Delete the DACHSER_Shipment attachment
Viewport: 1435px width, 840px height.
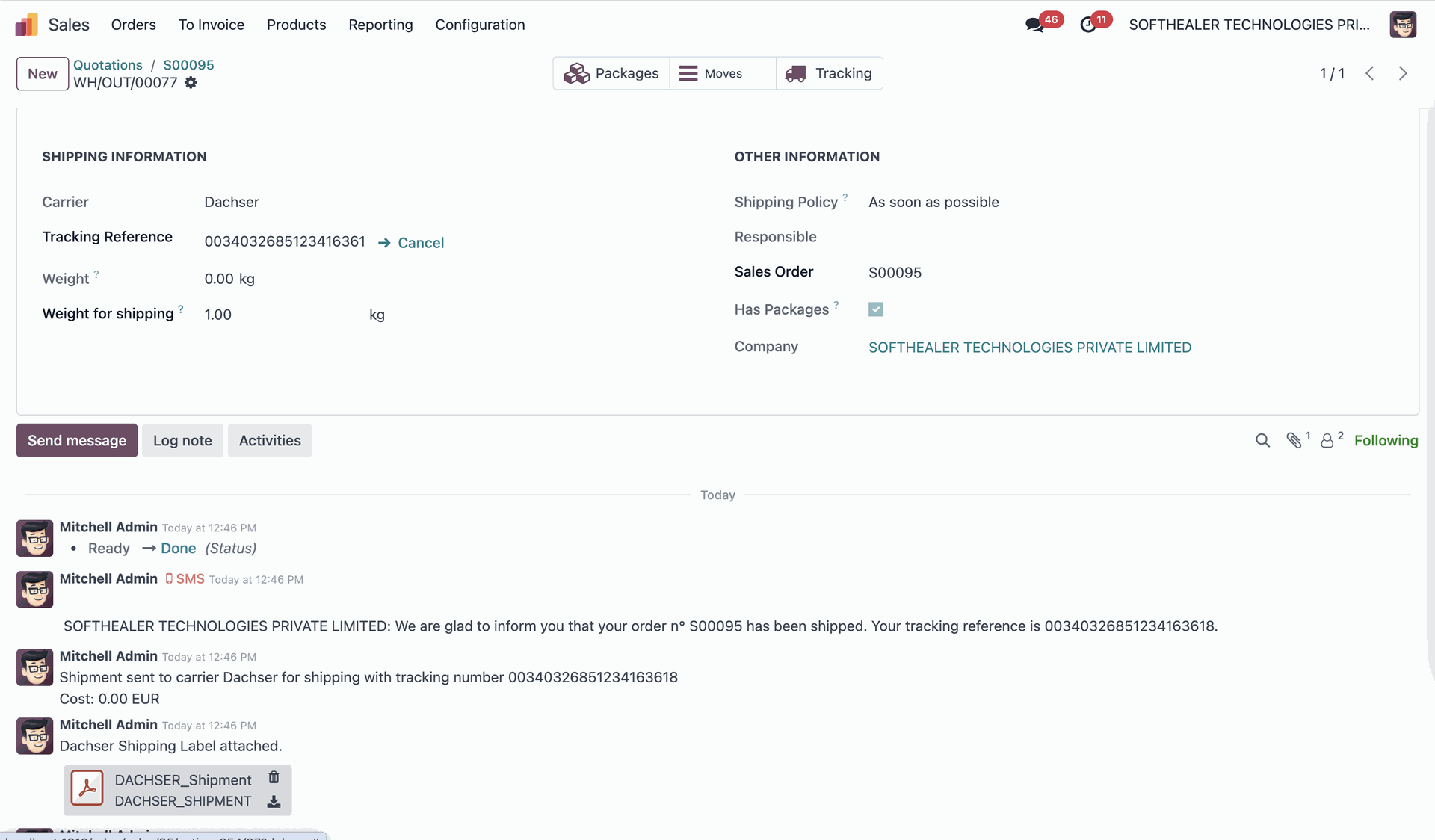tap(274, 777)
